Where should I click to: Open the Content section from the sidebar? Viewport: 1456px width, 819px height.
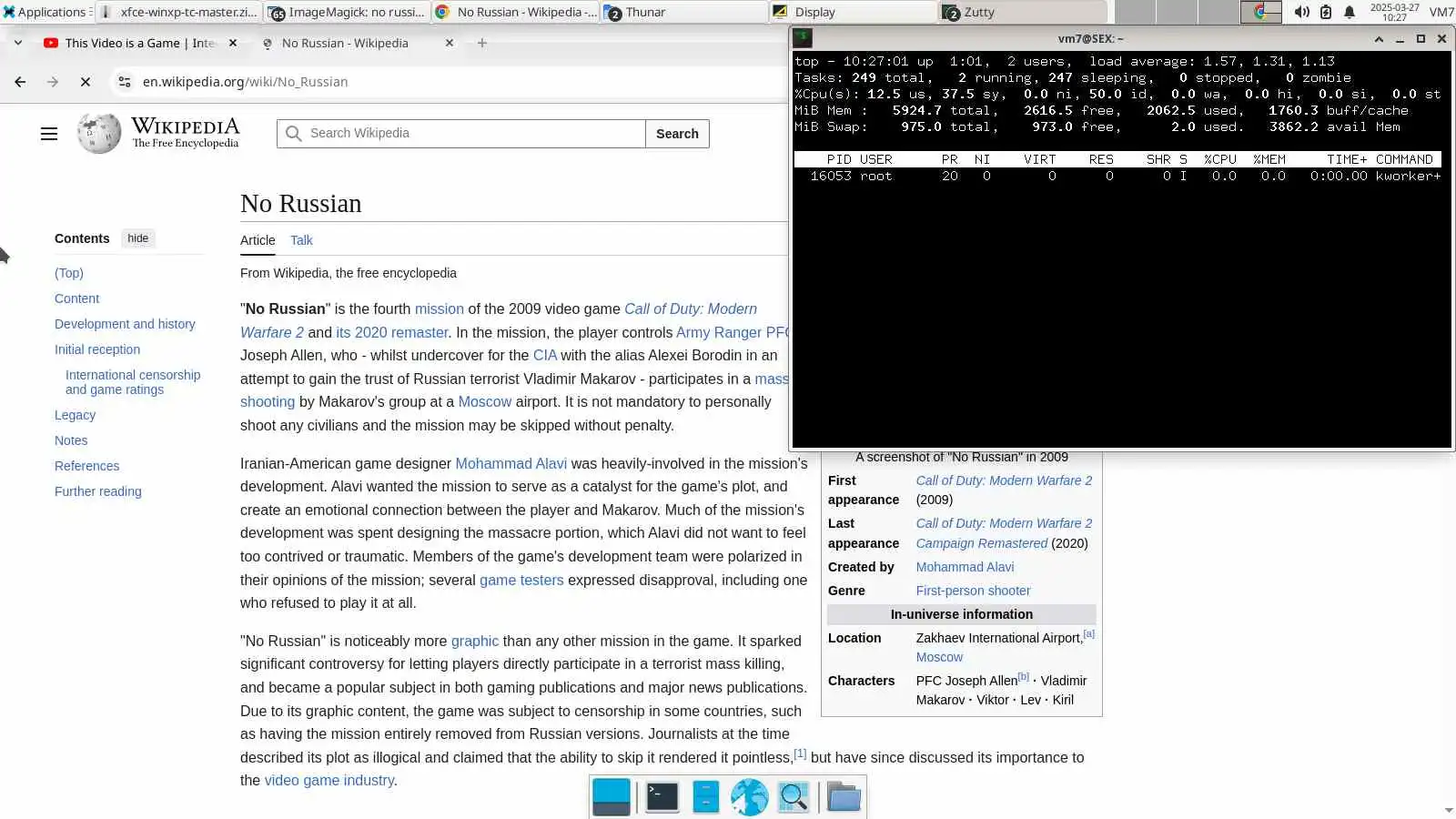[x=76, y=298]
